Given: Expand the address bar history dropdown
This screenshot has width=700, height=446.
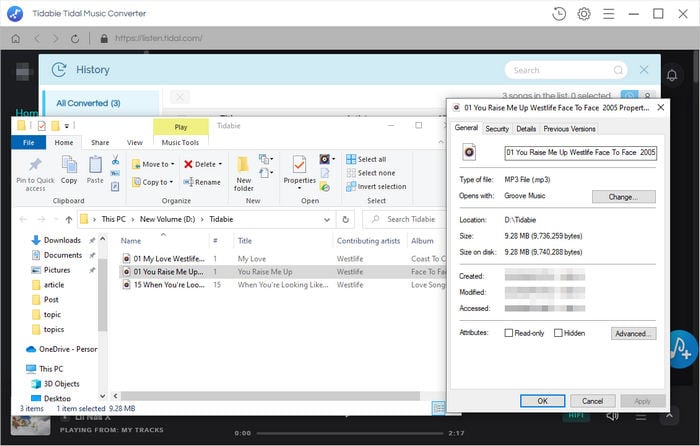Looking at the screenshot, I should pyautogui.click(x=327, y=220).
